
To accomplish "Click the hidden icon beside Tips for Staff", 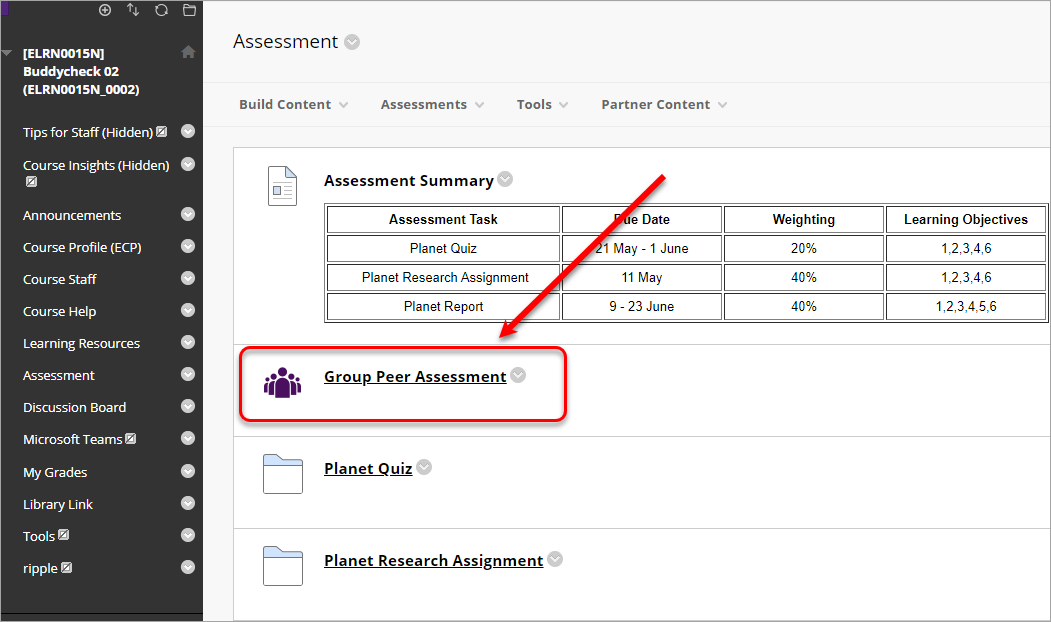I will click(x=162, y=131).
